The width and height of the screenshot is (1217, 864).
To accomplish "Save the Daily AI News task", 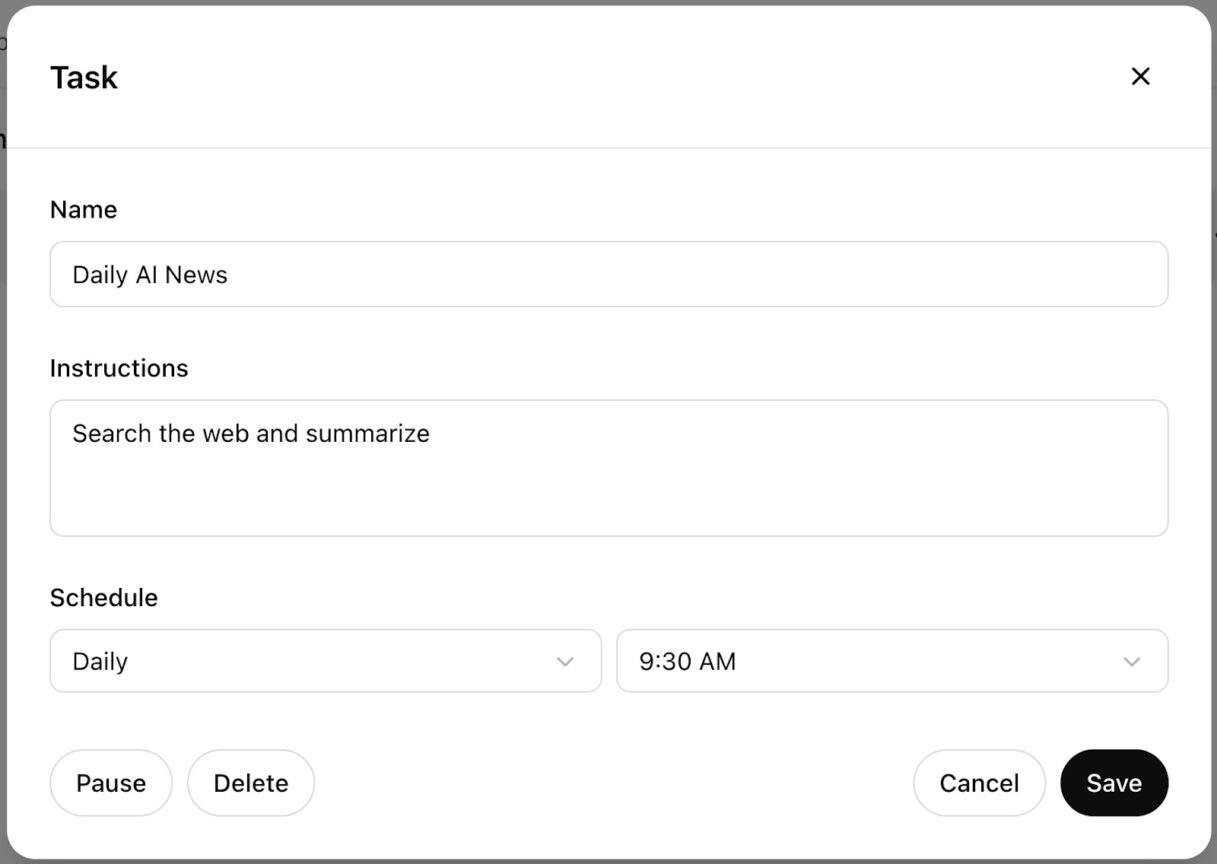I will [x=1114, y=783].
